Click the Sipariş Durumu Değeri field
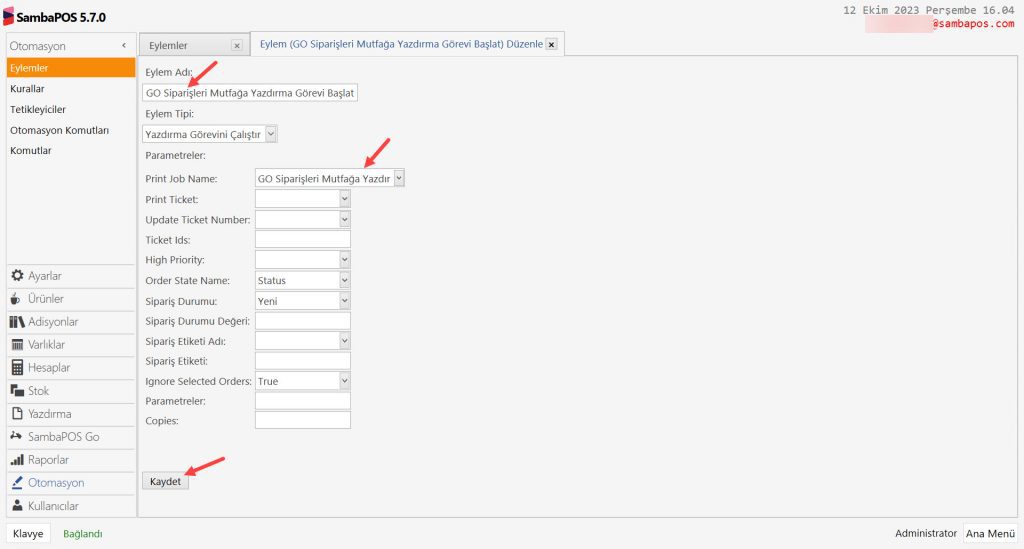The image size is (1024, 549). tap(303, 321)
